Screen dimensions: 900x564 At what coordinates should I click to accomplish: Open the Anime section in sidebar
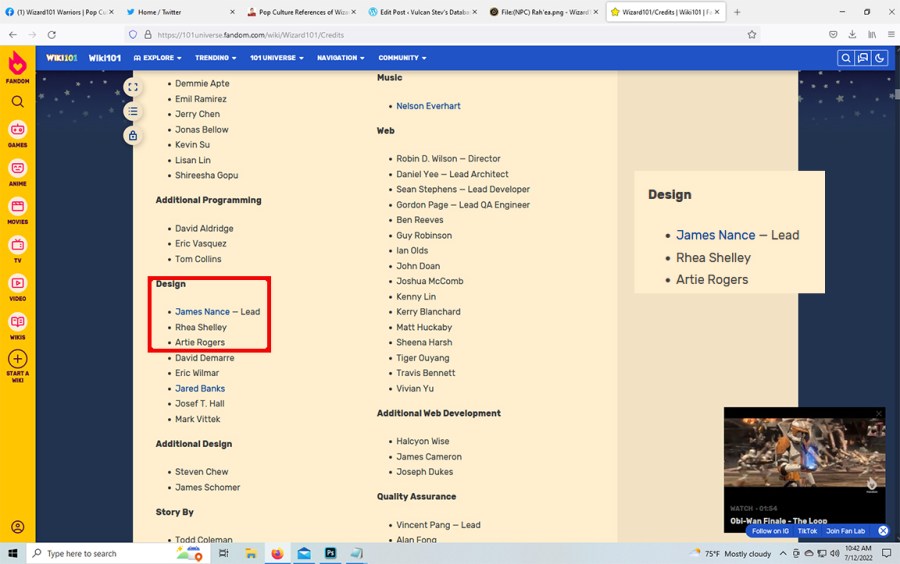pos(17,172)
